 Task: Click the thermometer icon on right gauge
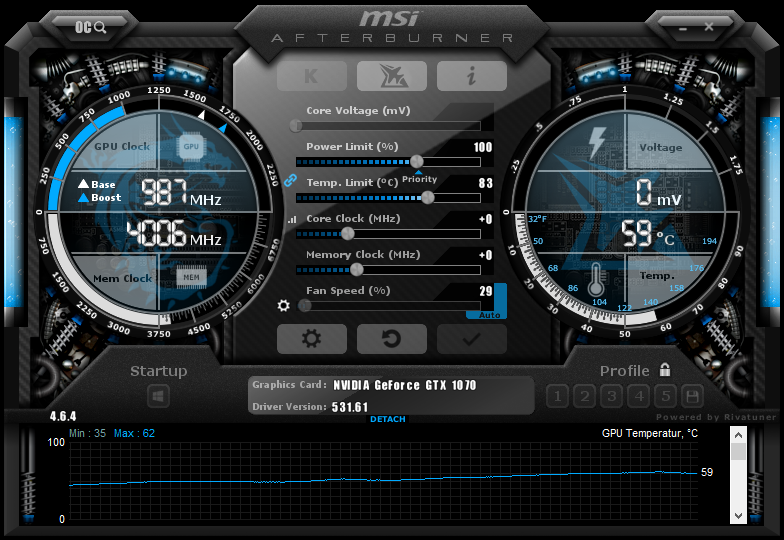(595, 280)
